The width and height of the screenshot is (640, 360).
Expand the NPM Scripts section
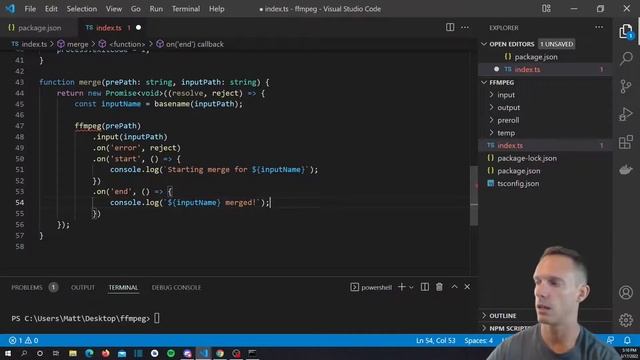(506, 328)
